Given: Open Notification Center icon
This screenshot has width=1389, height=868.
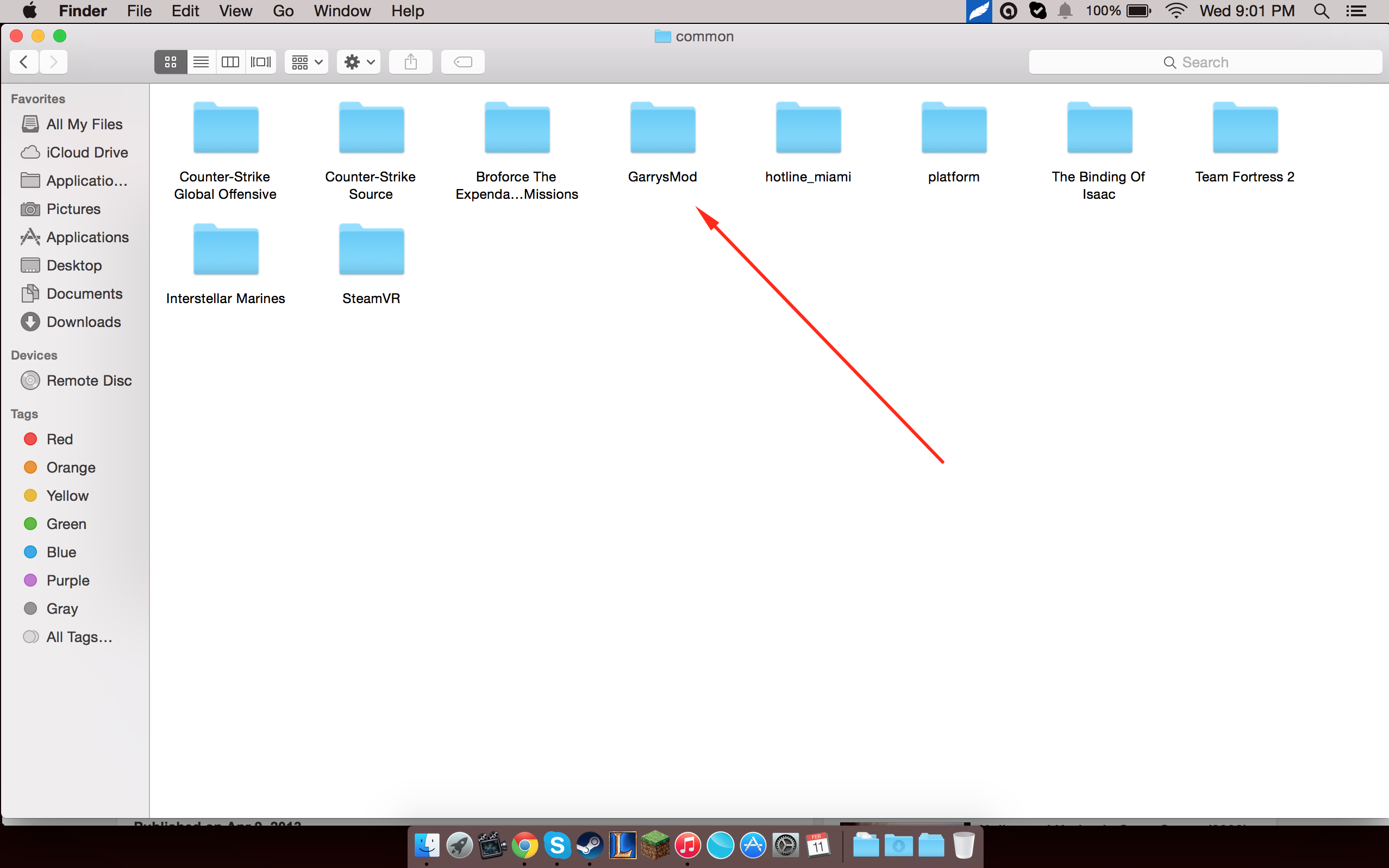Looking at the screenshot, I should (1357, 11).
